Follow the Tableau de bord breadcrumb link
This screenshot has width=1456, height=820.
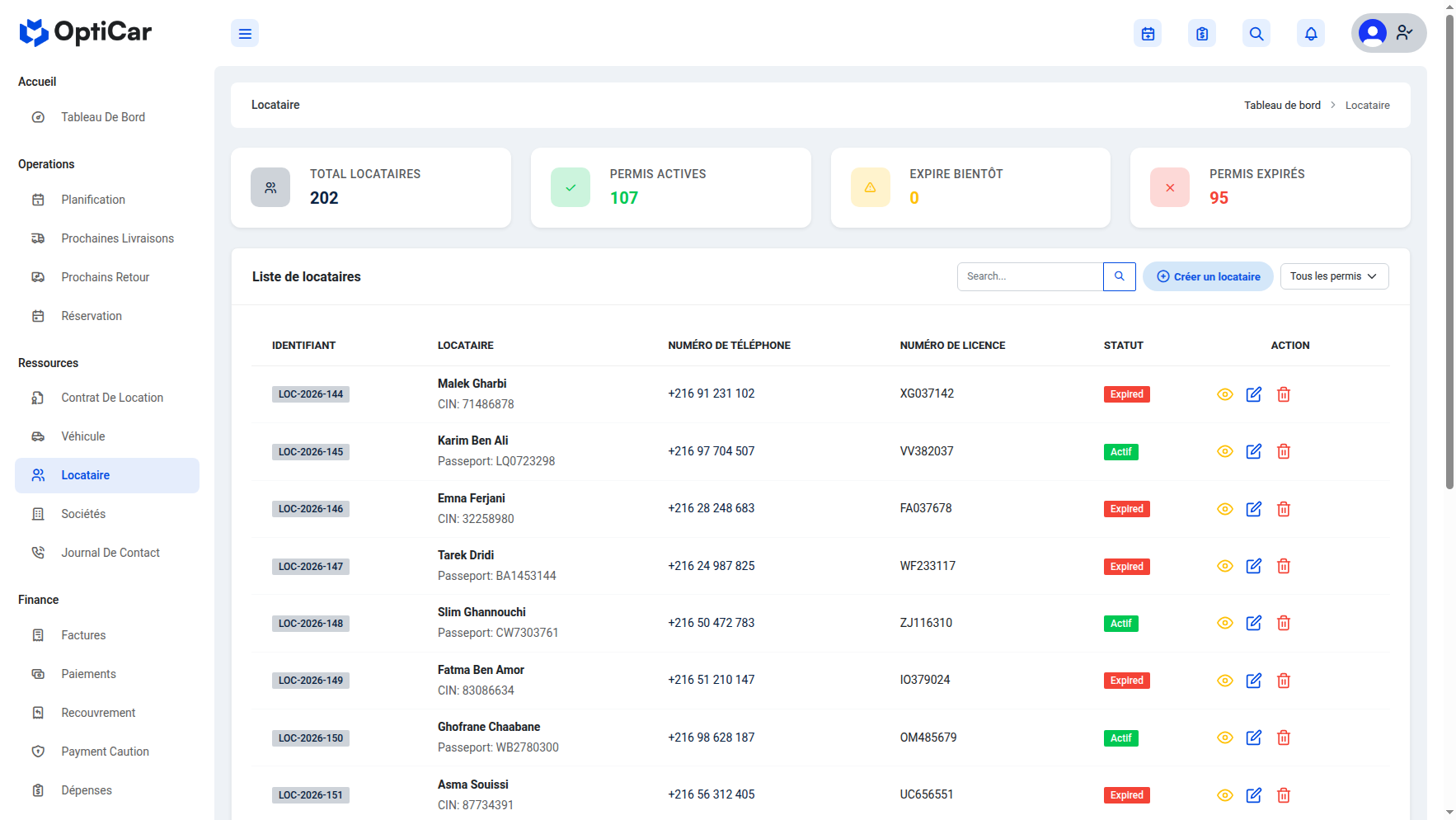1282,106
